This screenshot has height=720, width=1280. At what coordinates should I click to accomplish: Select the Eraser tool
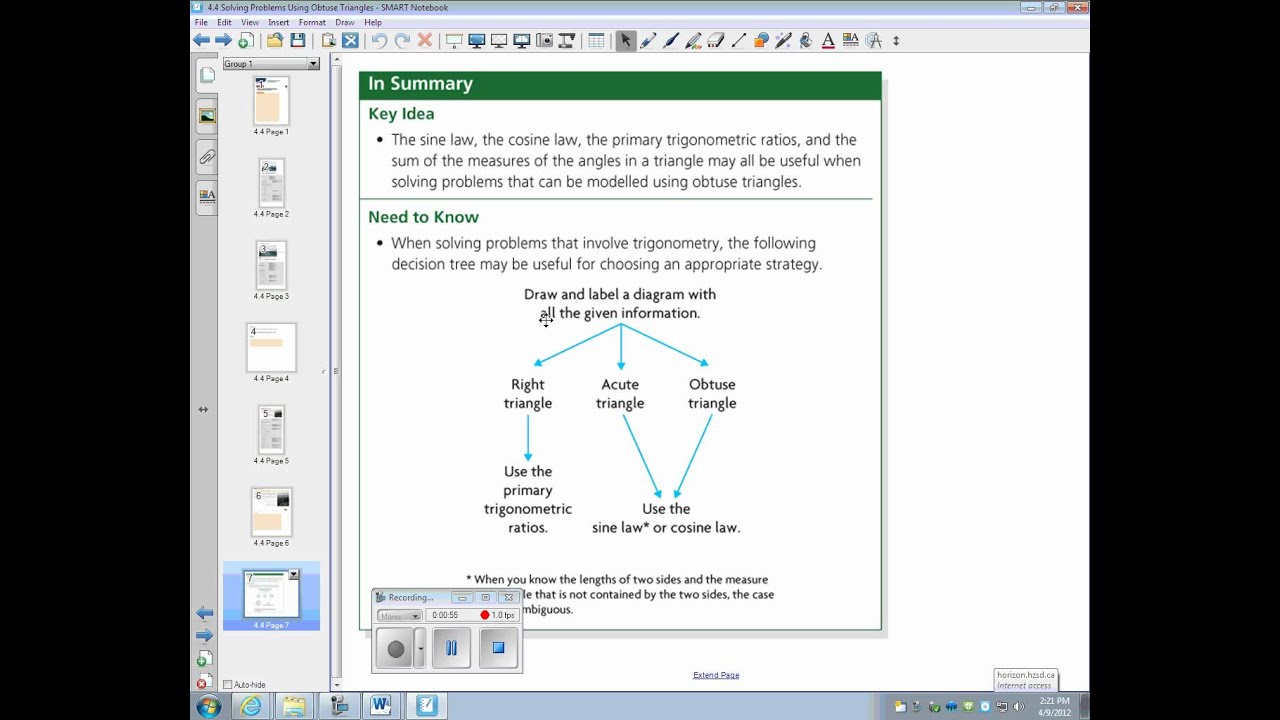(715, 40)
